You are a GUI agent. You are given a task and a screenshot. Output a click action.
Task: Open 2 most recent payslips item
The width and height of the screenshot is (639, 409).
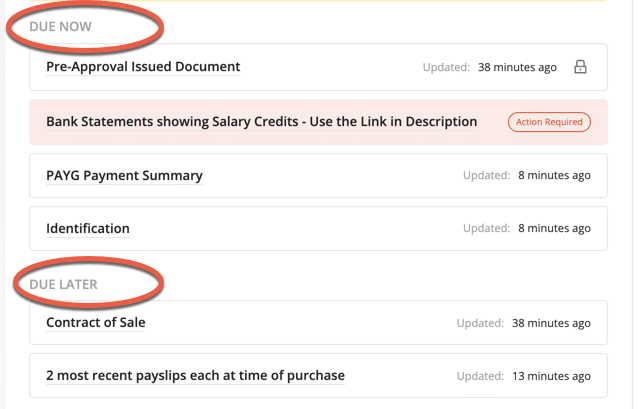pos(195,376)
